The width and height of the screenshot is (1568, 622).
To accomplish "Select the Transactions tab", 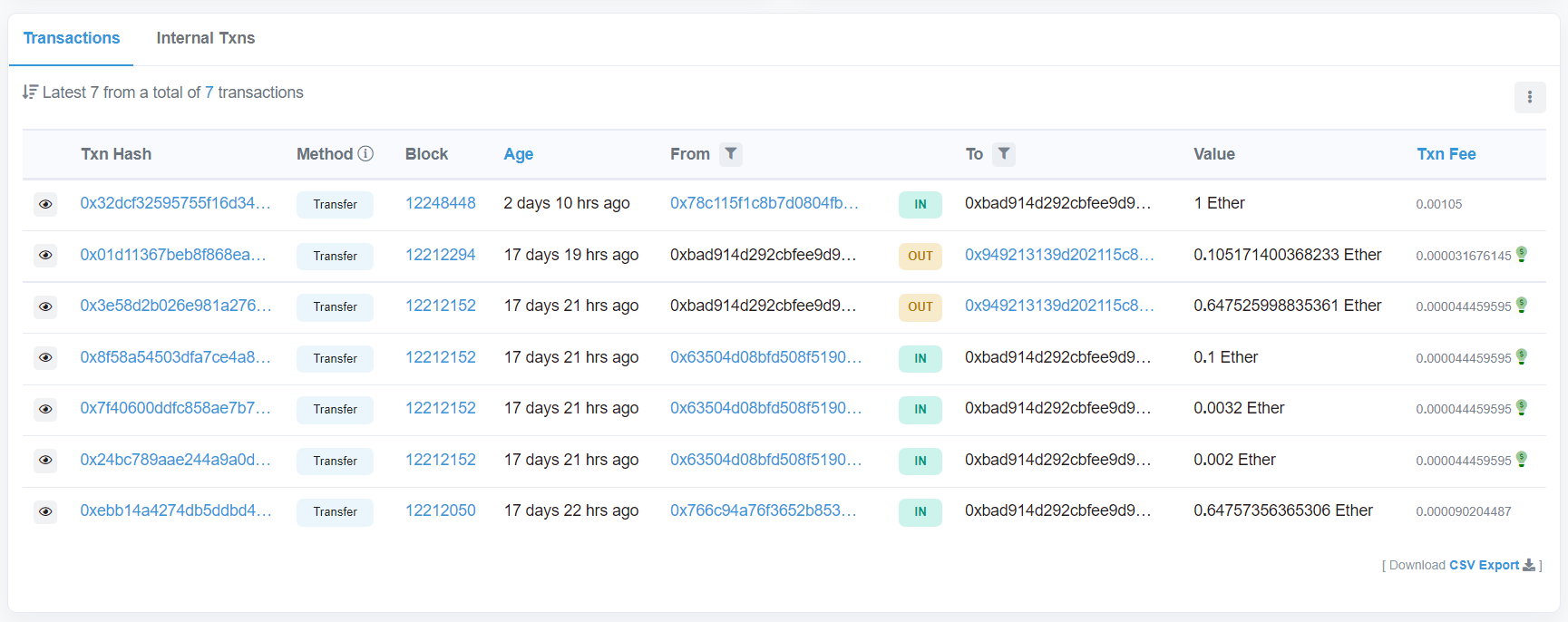I will [72, 38].
